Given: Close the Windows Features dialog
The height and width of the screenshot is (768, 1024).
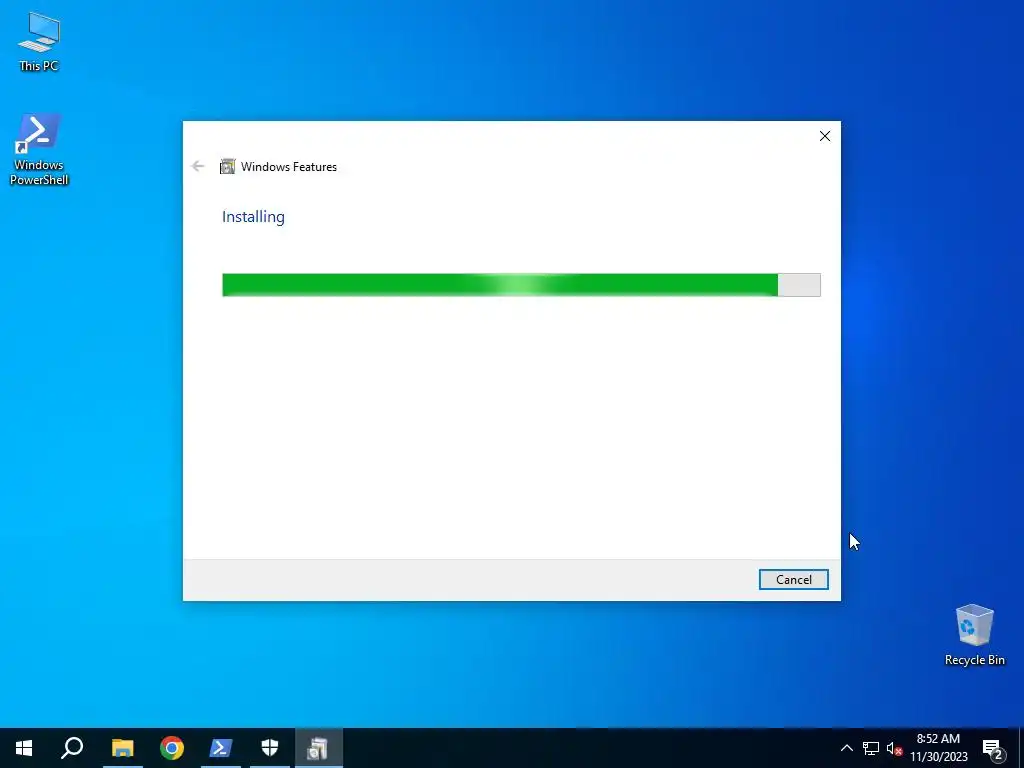Looking at the screenshot, I should (x=825, y=136).
